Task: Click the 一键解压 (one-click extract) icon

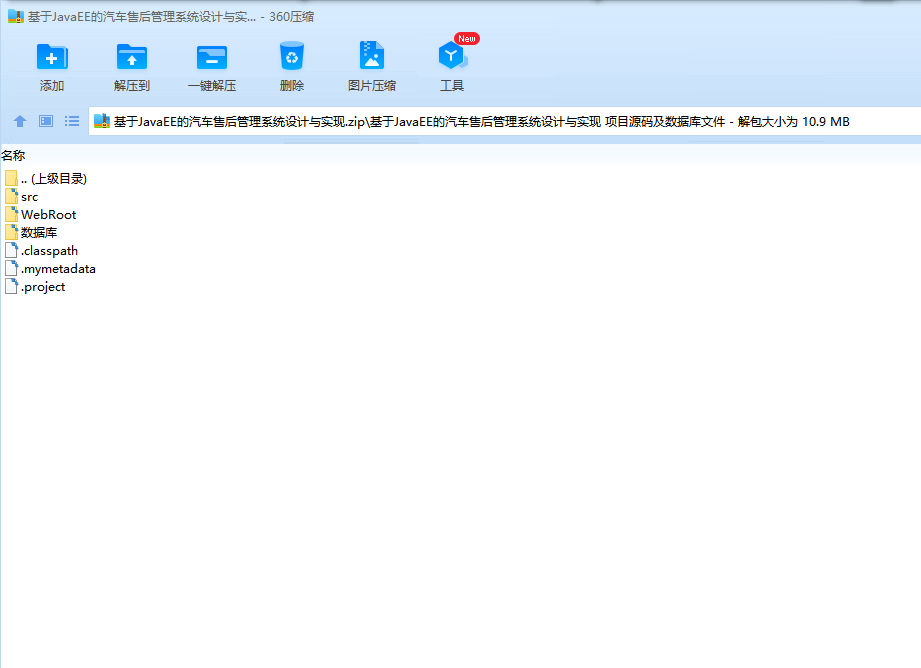Action: [x=211, y=57]
